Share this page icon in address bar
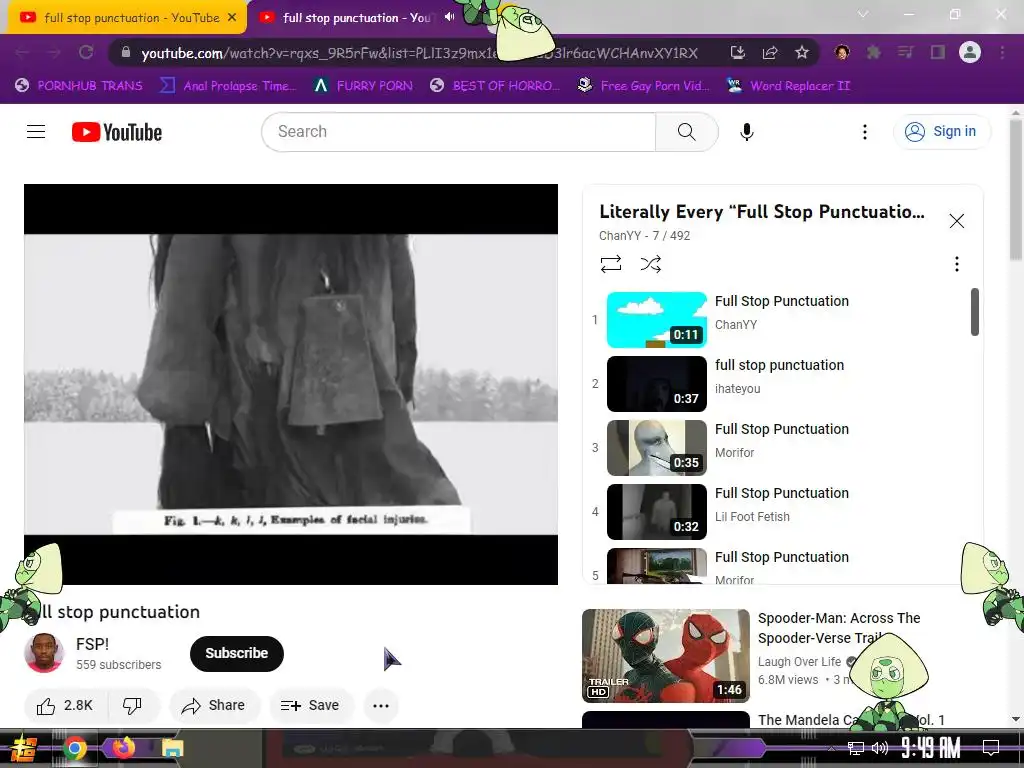This screenshot has width=1024, height=768. (x=770, y=52)
